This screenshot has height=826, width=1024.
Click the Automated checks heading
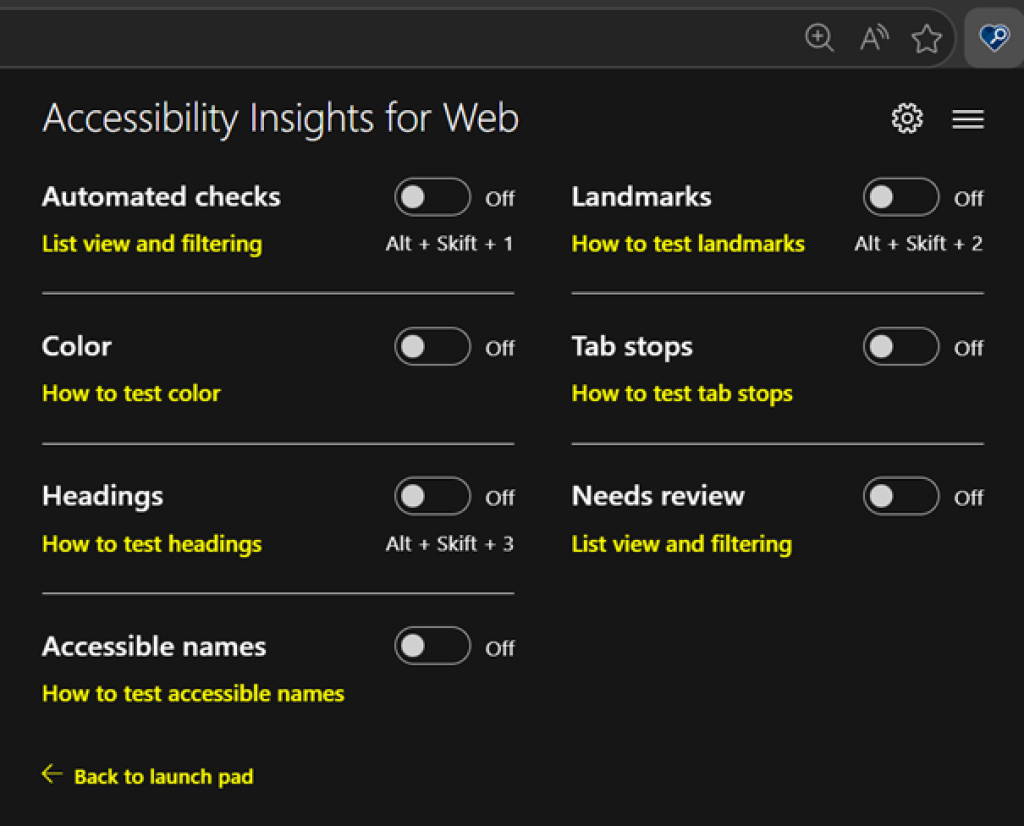tap(161, 197)
